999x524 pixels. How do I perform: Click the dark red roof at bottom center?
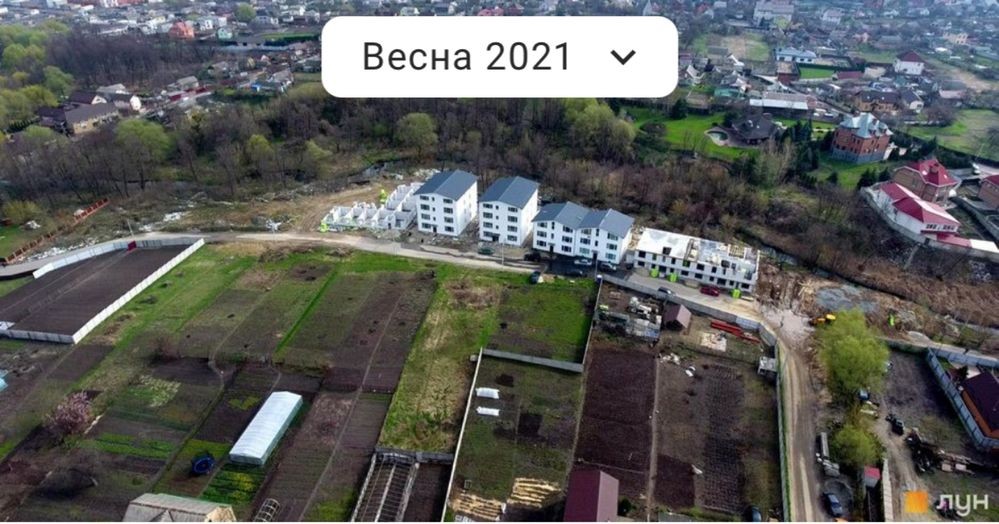click(x=591, y=495)
